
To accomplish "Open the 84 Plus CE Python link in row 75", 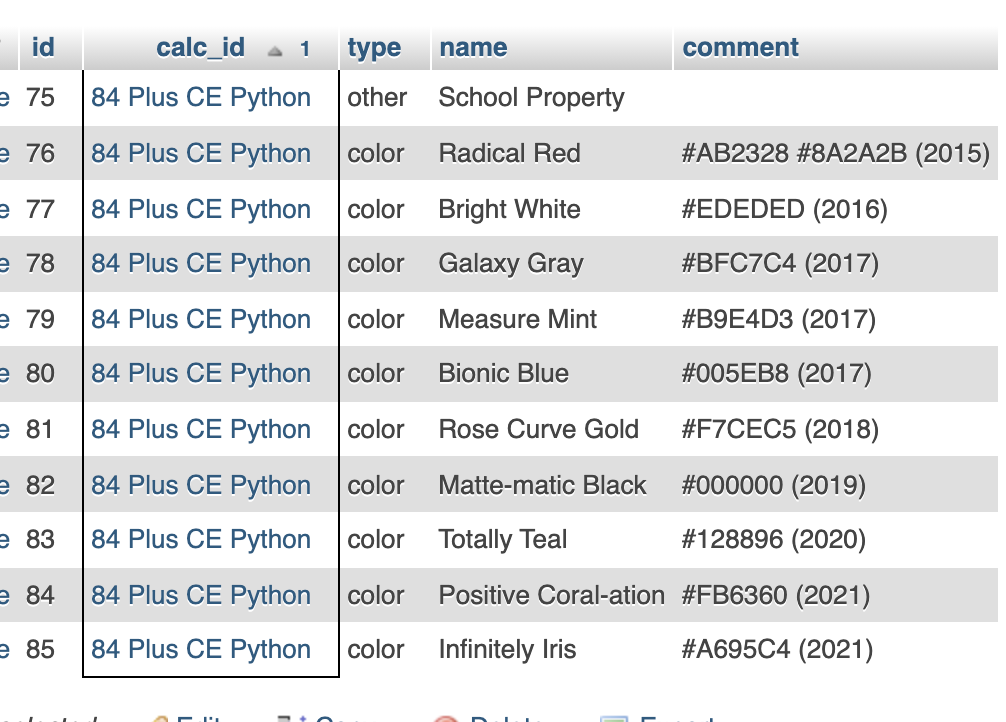I will click(x=201, y=98).
